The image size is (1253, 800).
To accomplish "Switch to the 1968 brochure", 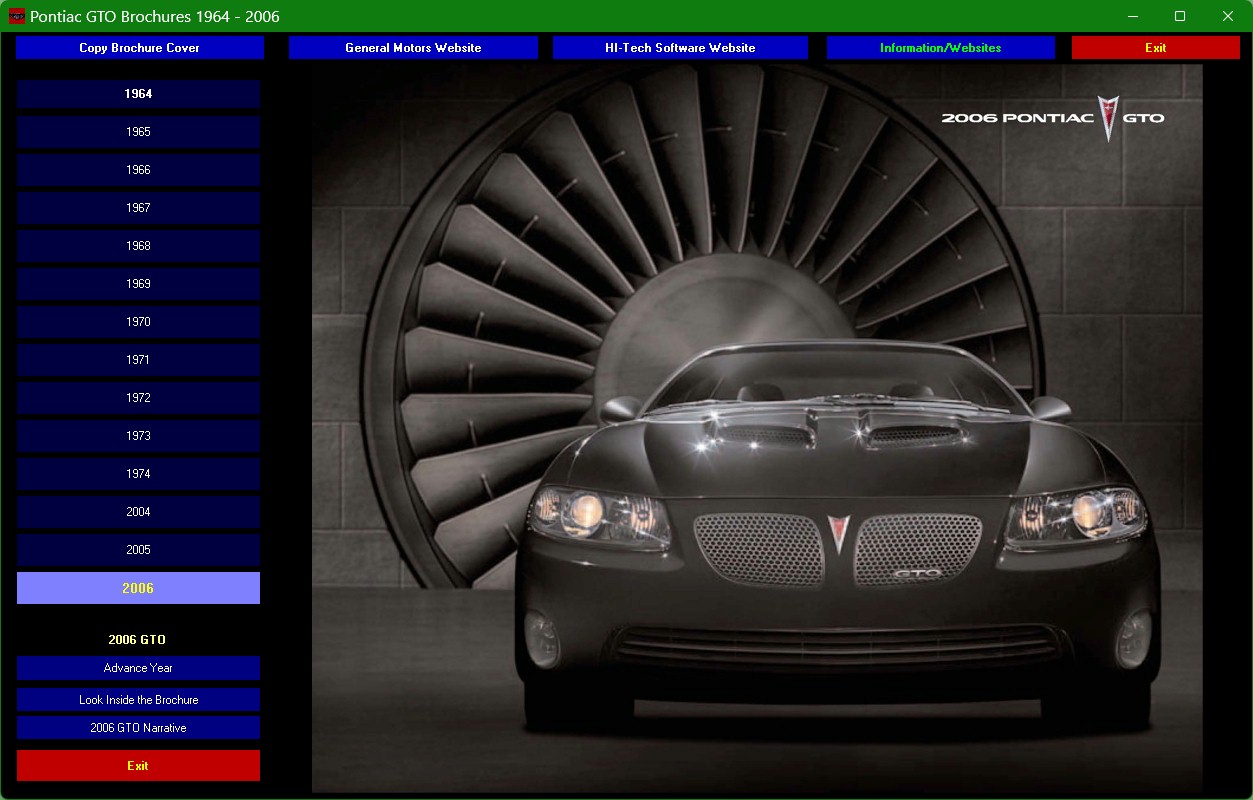I will point(138,246).
